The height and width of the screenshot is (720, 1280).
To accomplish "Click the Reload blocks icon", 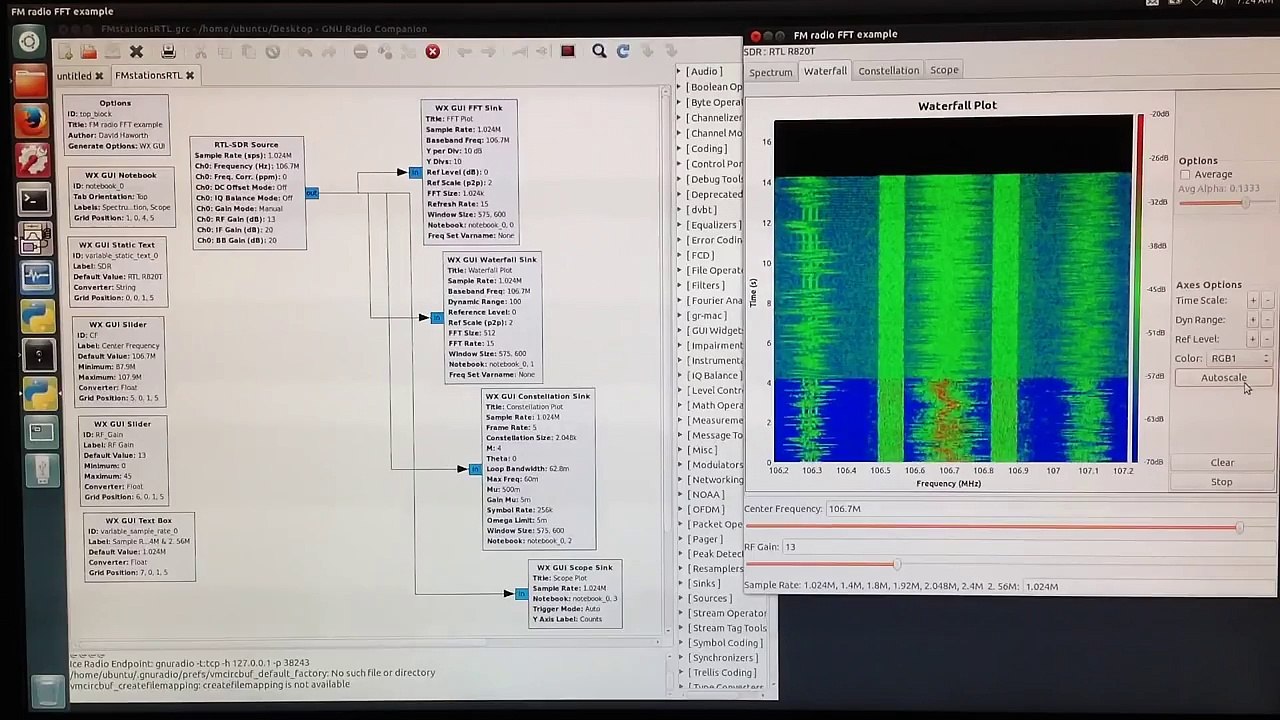I will coord(623,51).
